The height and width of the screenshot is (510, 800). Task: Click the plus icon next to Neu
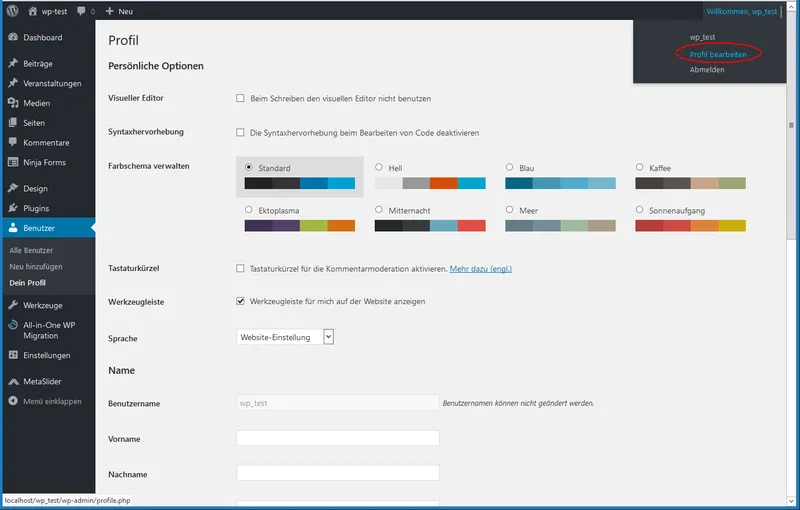click(x=109, y=11)
